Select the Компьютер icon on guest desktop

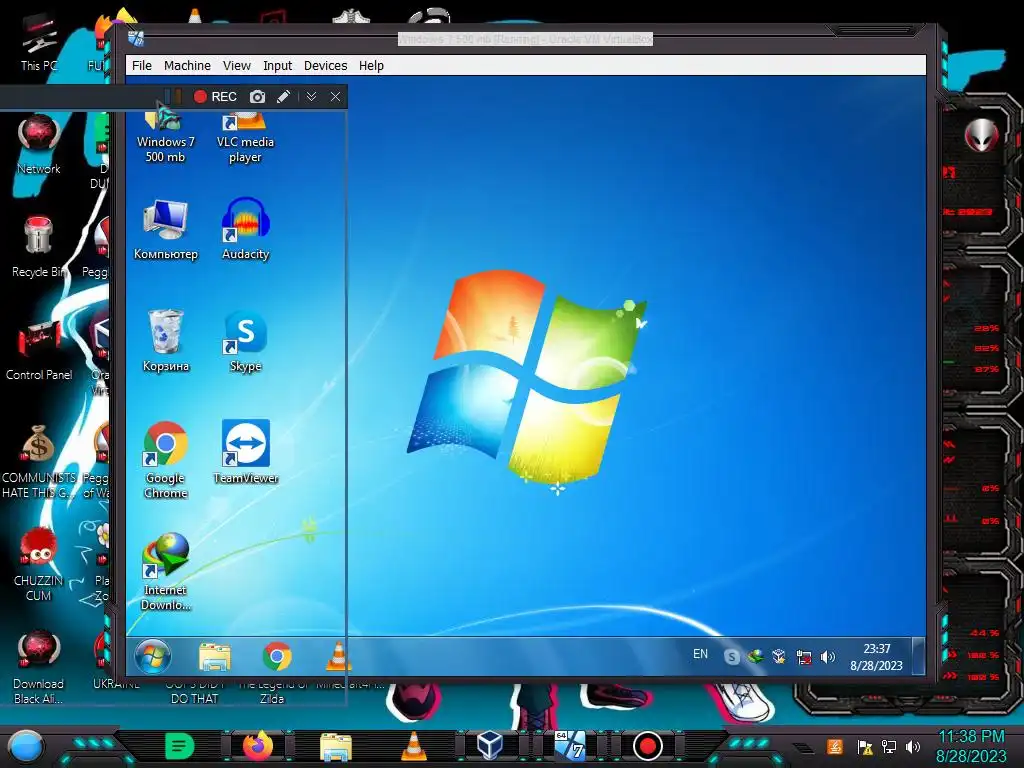pos(165,230)
